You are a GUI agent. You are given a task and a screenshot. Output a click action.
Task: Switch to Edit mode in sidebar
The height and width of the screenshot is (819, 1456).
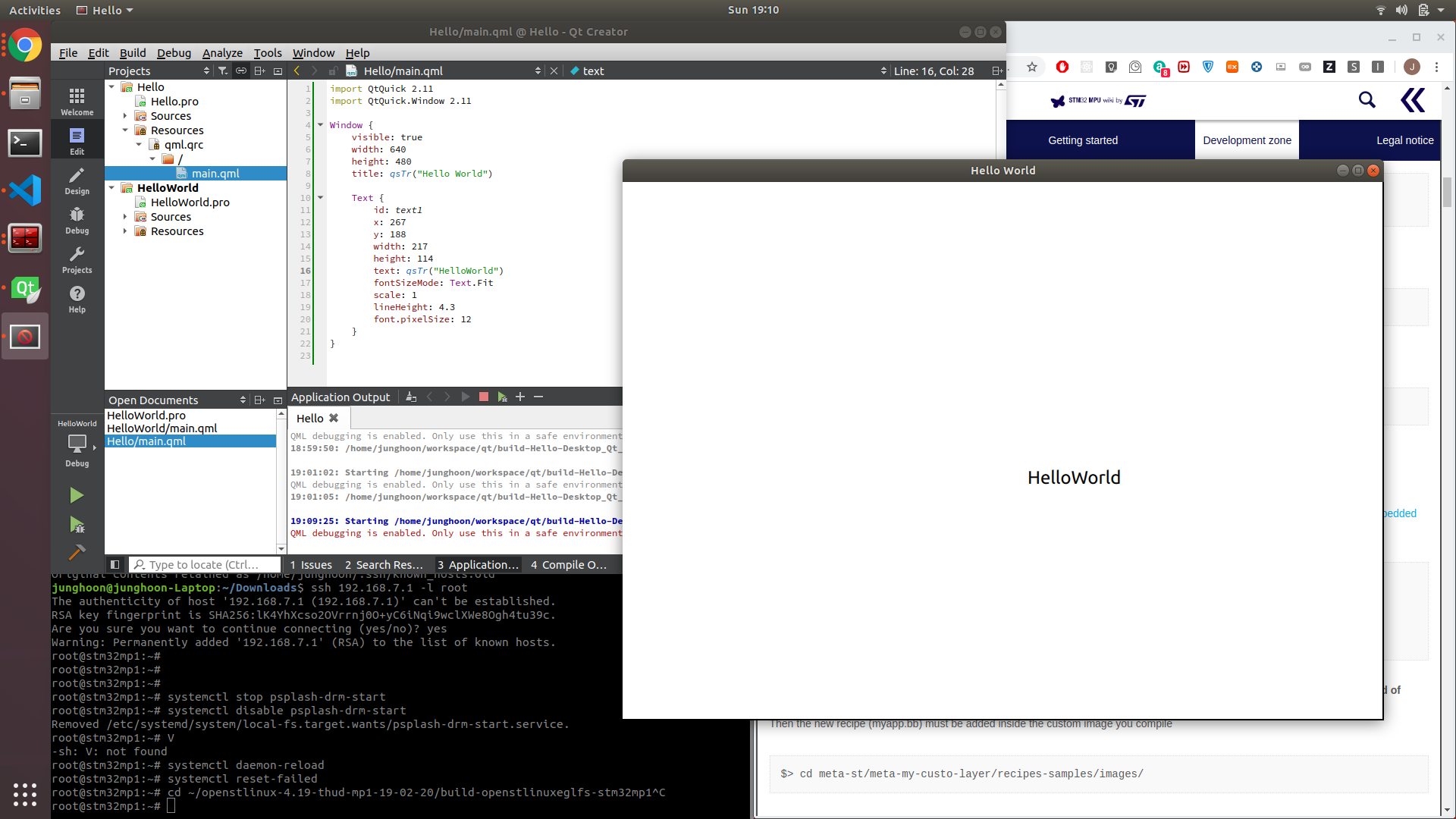pos(77,141)
